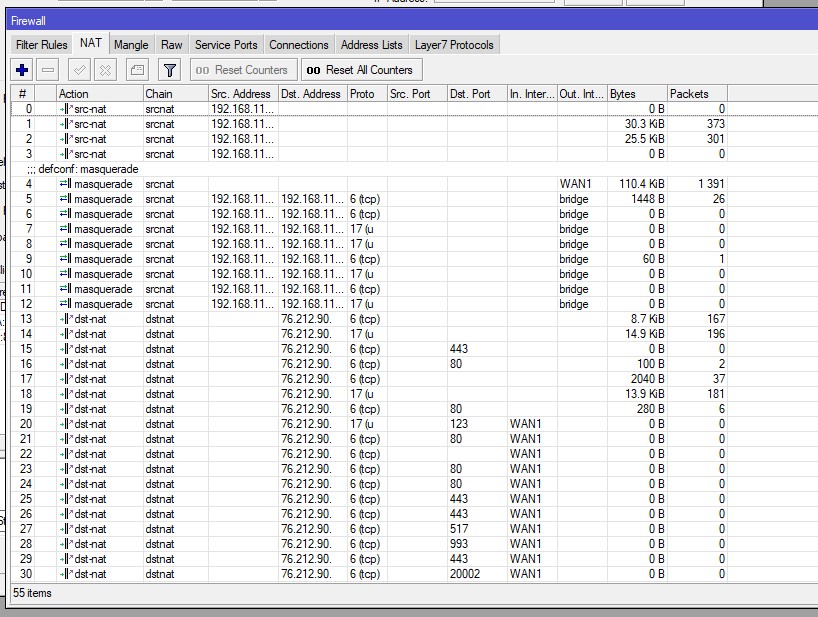The width and height of the screenshot is (818, 617).
Task: Click the enable rule checkmark icon
Action: (x=80, y=70)
